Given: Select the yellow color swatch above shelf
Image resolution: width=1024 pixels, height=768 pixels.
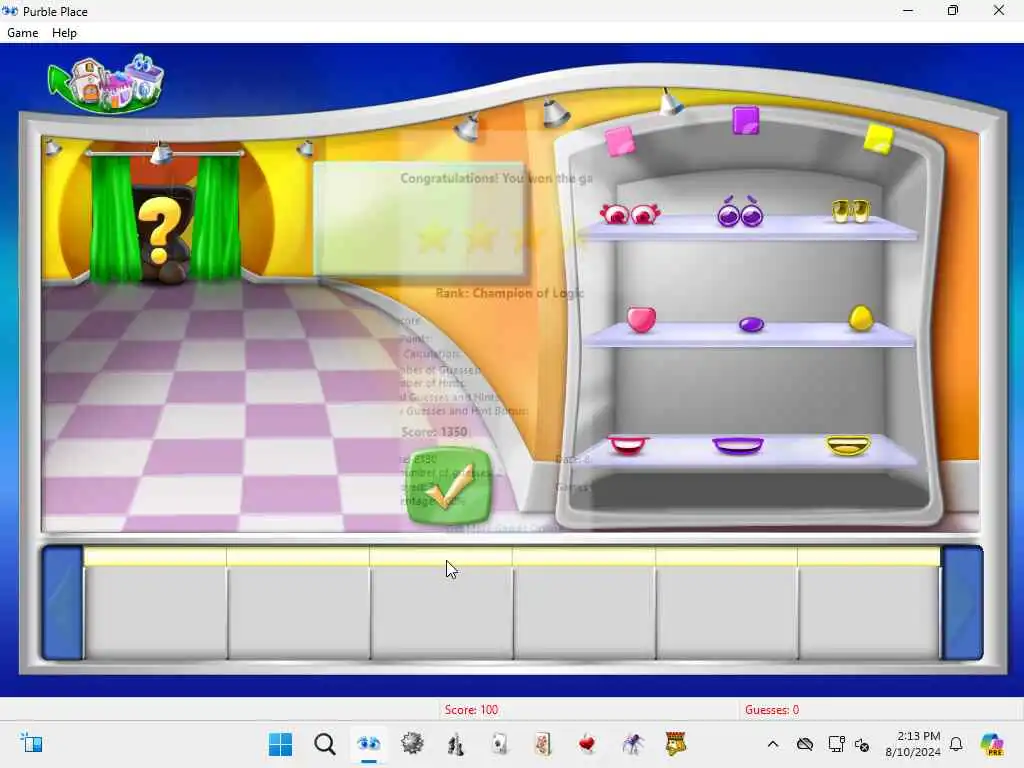Looking at the screenshot, I should (878, 139).
